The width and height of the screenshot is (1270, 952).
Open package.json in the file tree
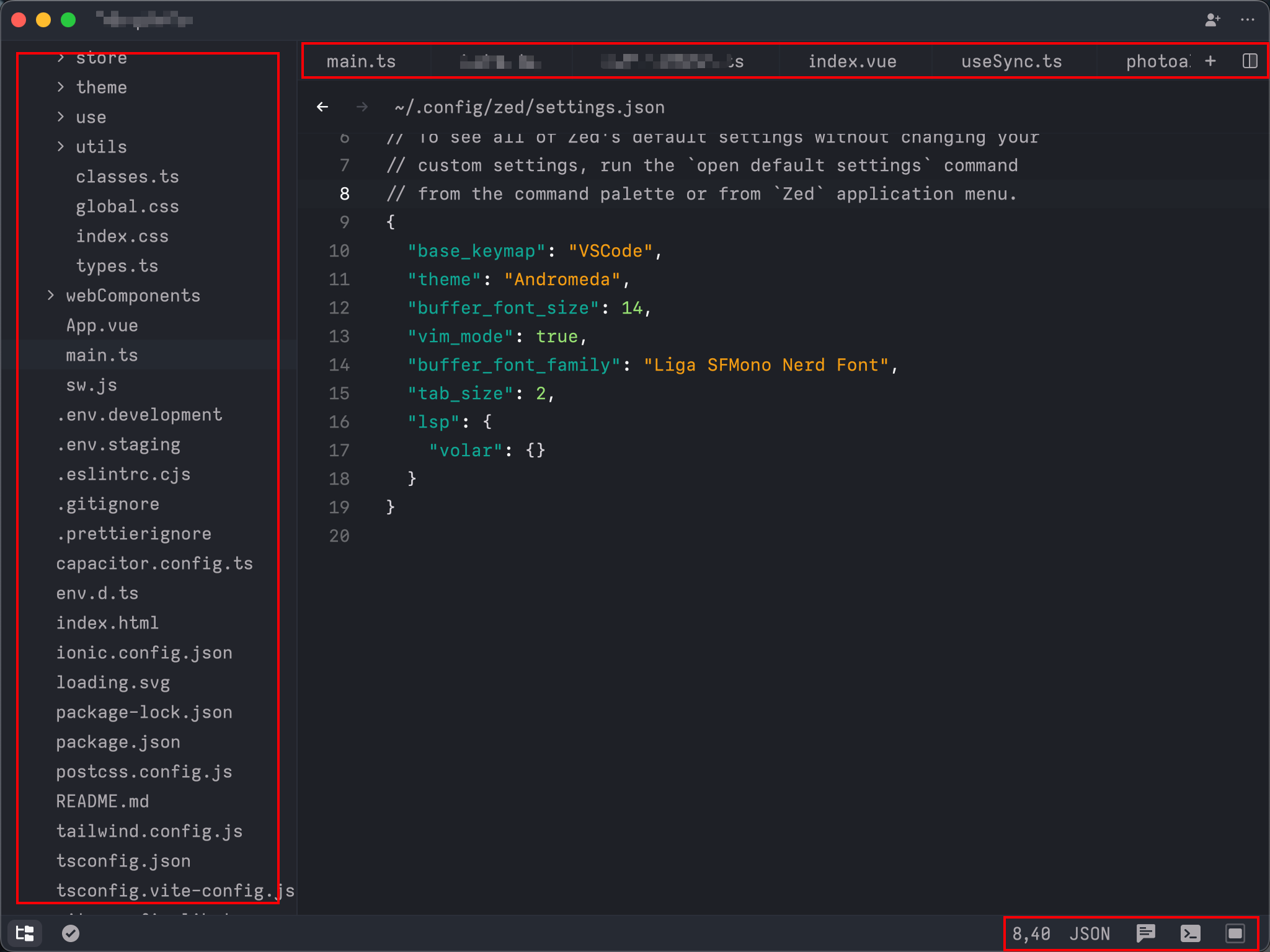tap(118, 742)
